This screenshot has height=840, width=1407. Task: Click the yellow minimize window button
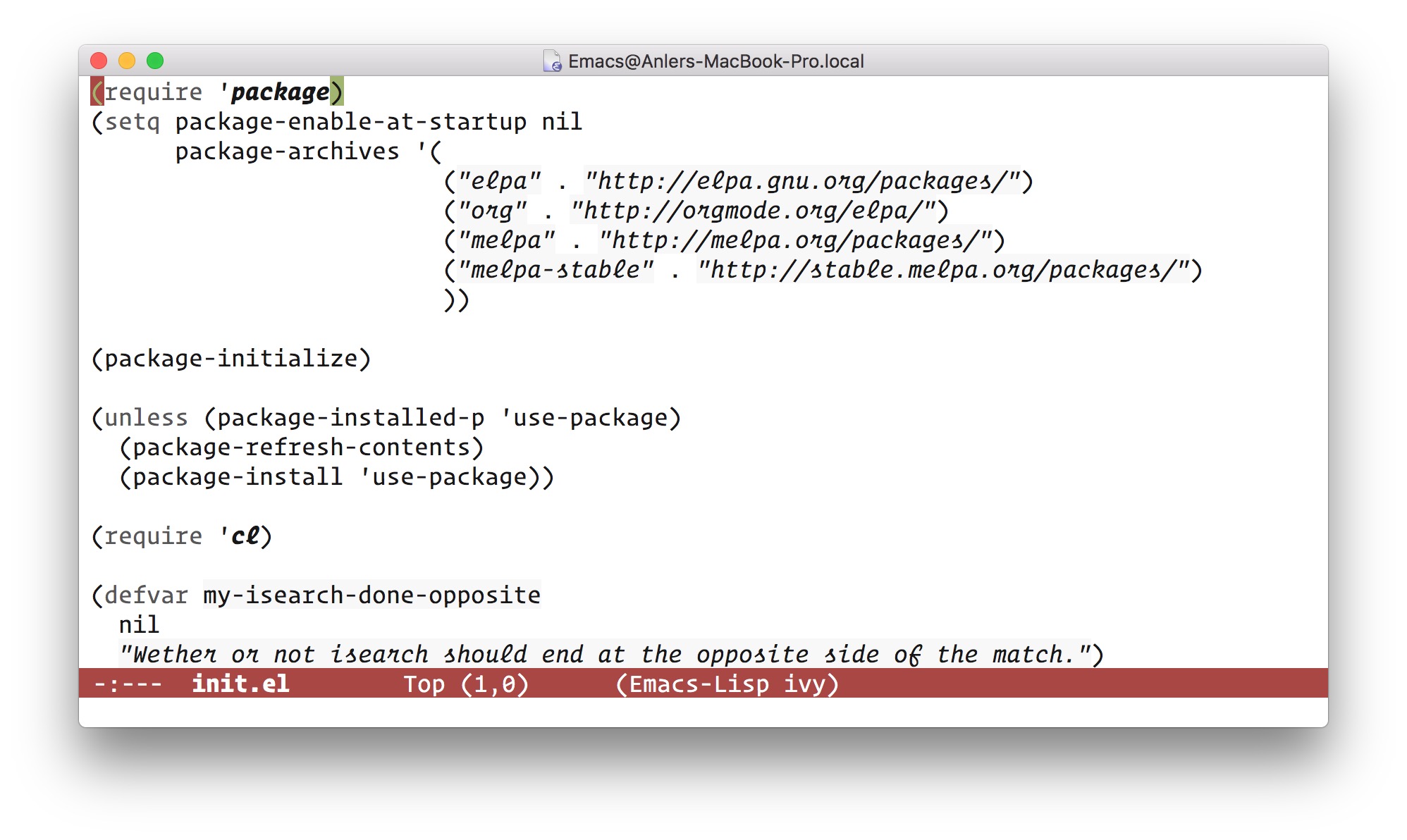[x=127, y=61]
